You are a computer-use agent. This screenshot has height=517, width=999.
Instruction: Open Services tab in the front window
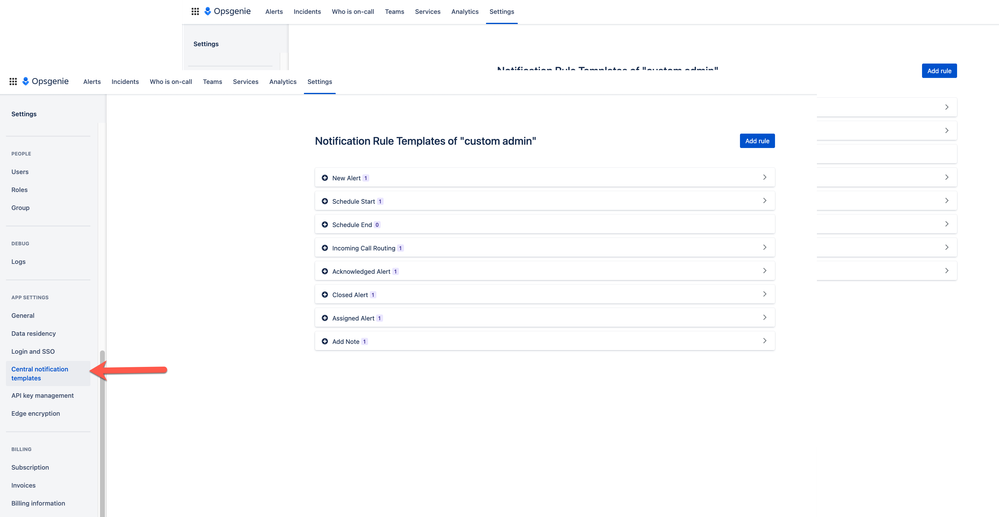tap(245, 82)
